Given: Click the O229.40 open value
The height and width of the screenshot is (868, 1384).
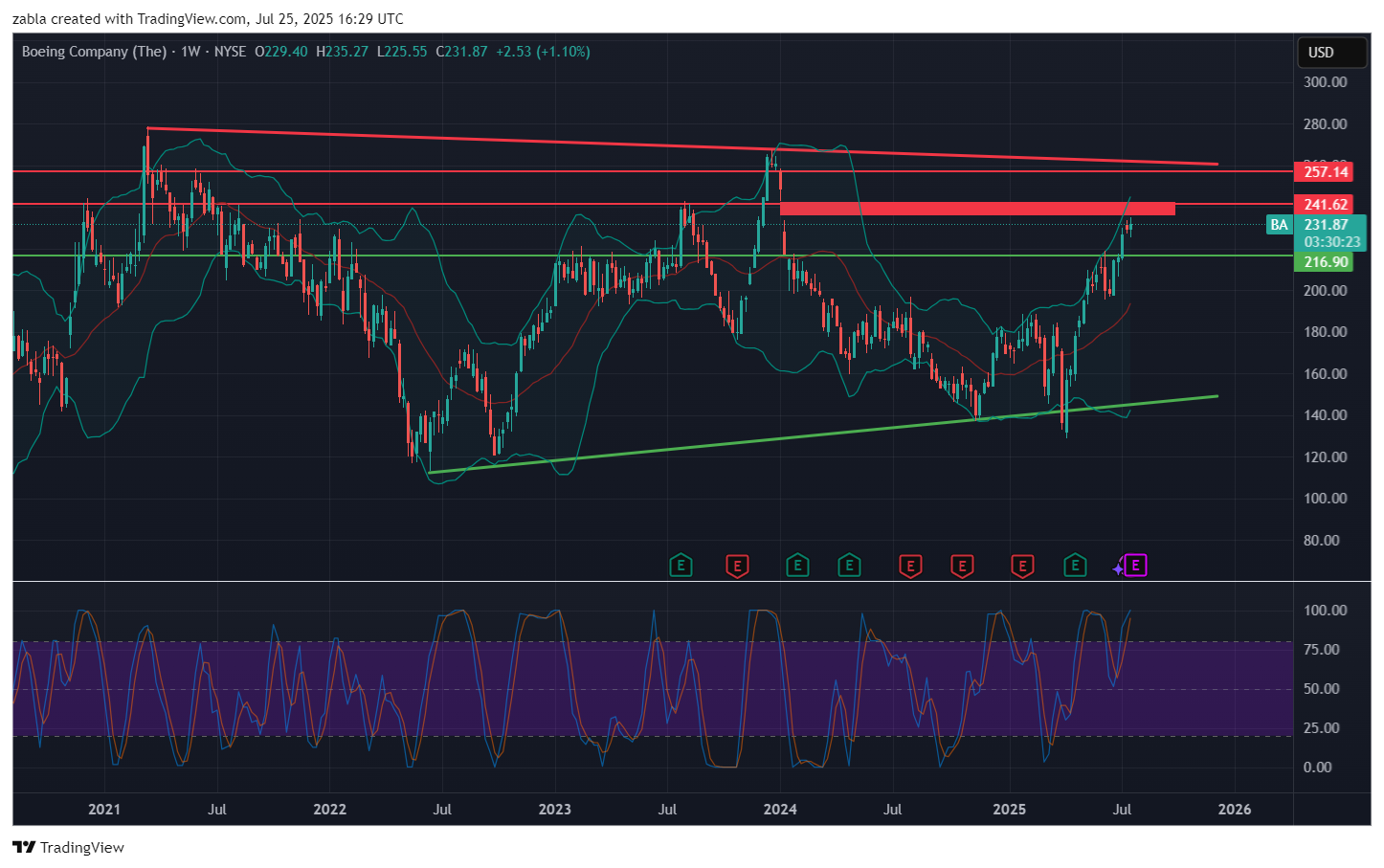Looking at the screenshot, I should [281, 52].
